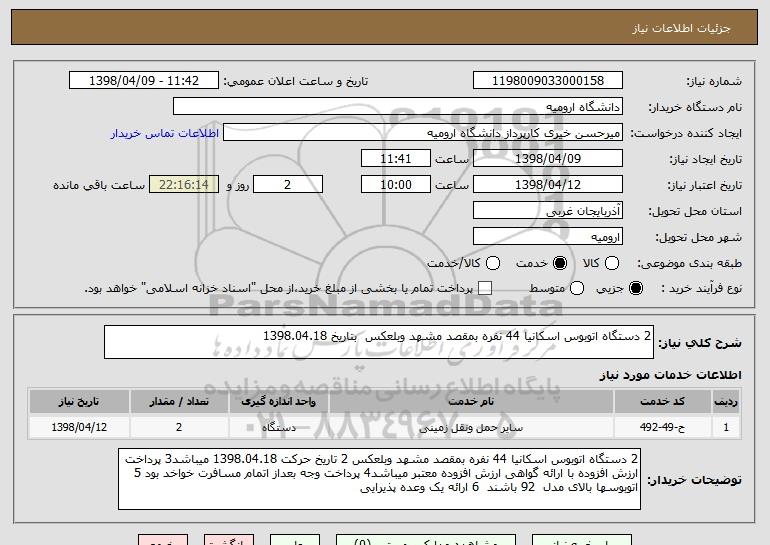Viewport: 770px width, 545px height.
Task: Click the announcement date field 1398/04/09 - 11:42
Action: [x=144, y=81]
